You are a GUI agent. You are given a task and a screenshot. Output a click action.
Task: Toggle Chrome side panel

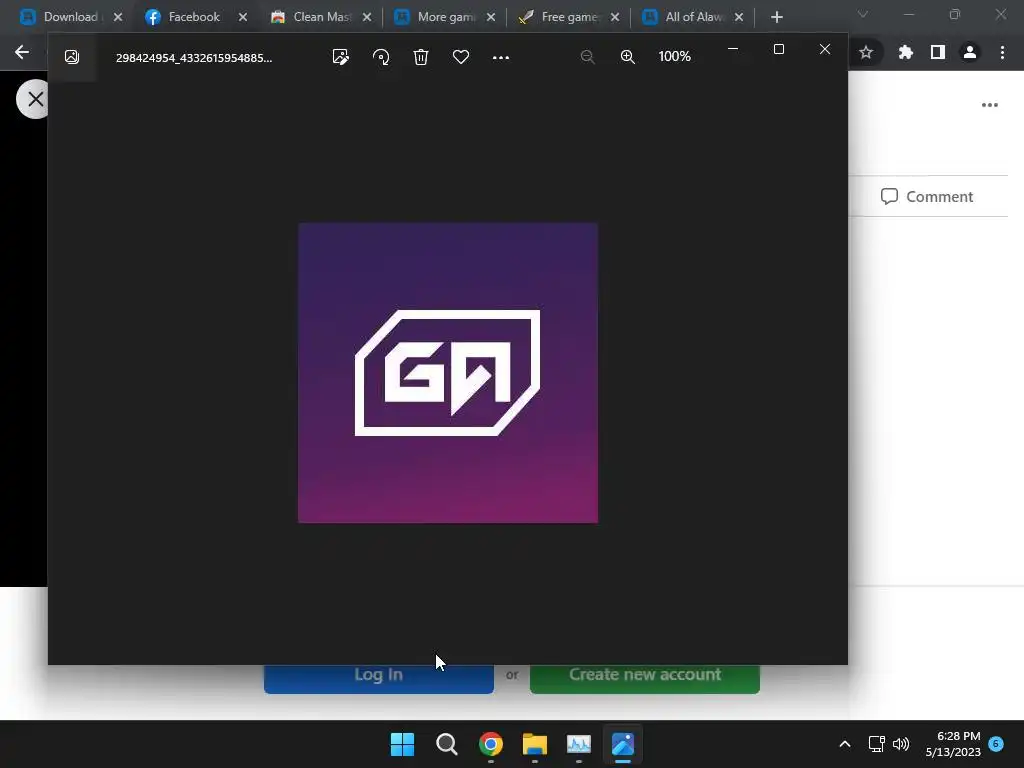pos(938,52)
